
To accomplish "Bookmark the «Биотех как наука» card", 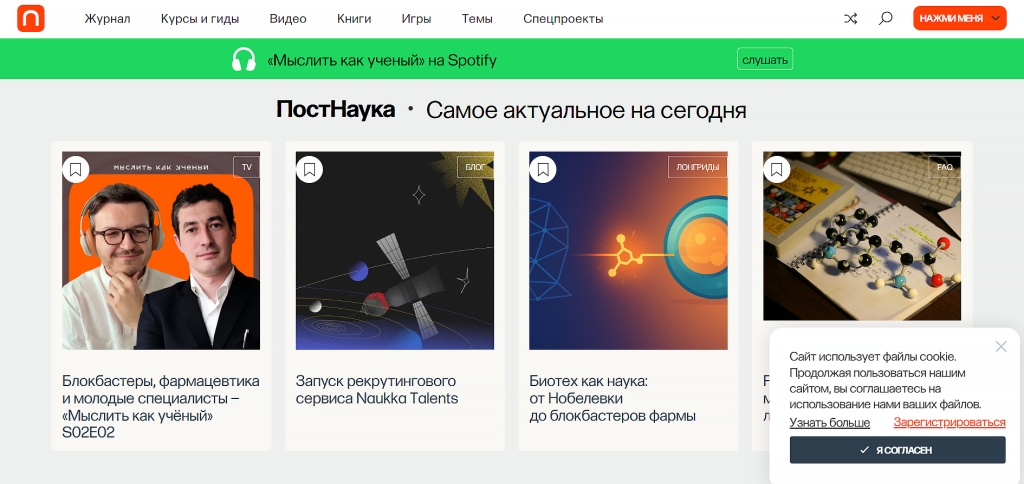I will pyautogui.click(x=543, y=169).
